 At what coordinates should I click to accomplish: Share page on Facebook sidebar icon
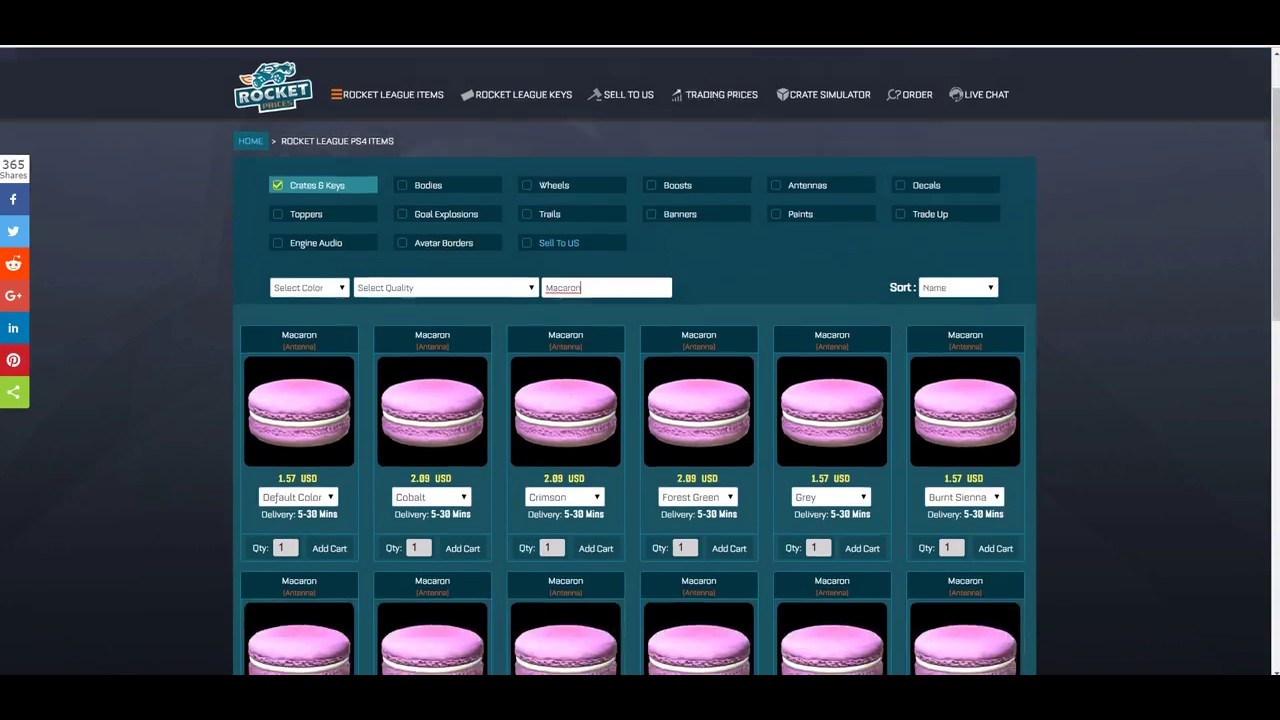point(14,200)
